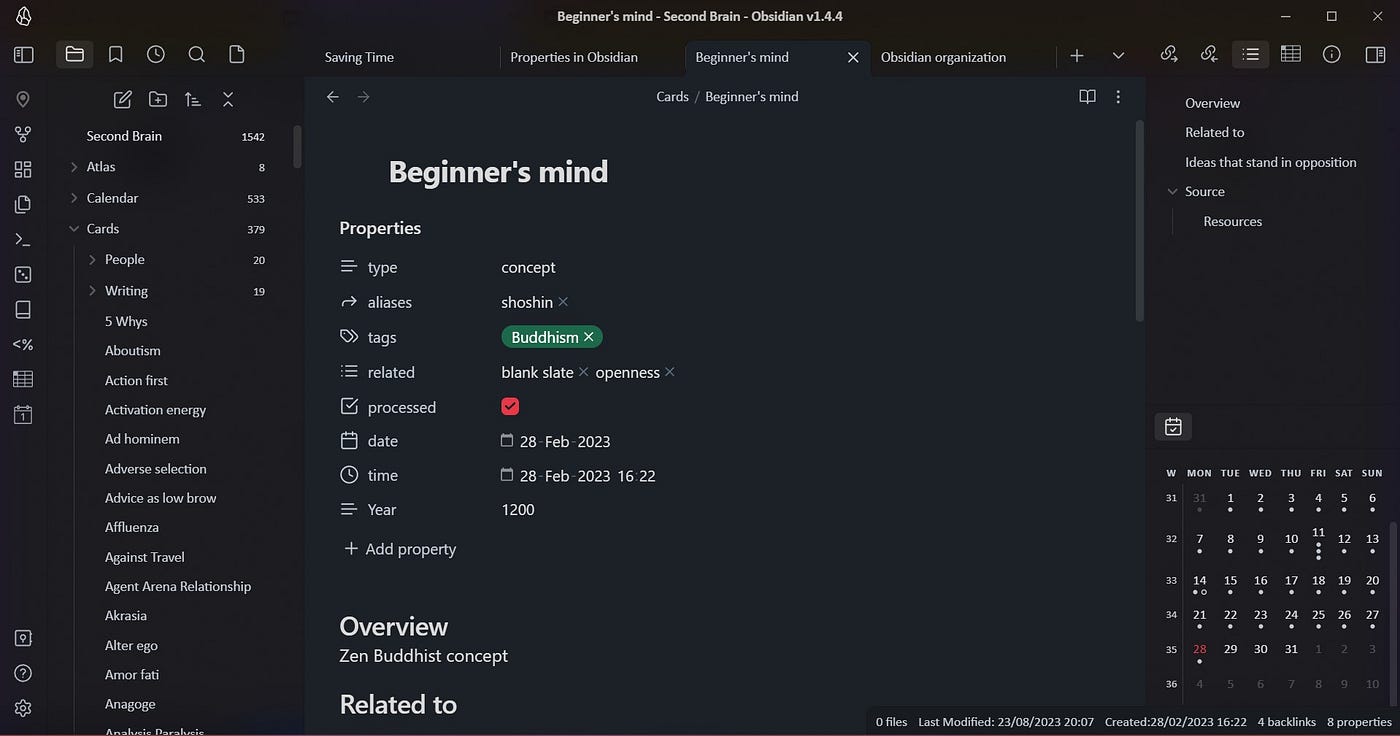
Task: Remove the shoshin alias
Action: point(563,302)
